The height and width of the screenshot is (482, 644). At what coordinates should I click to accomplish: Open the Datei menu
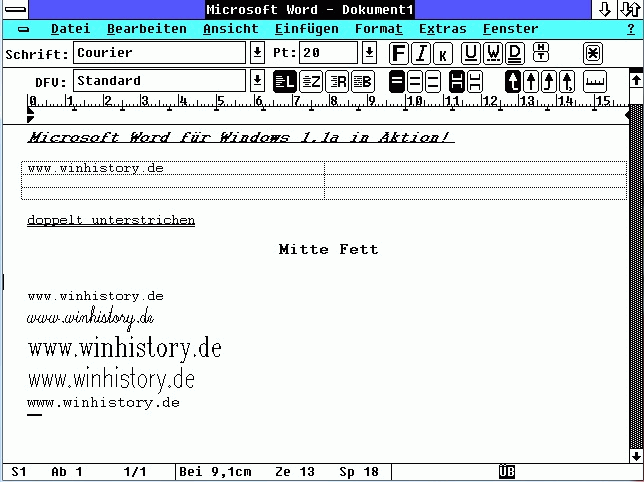click(70, 29)
